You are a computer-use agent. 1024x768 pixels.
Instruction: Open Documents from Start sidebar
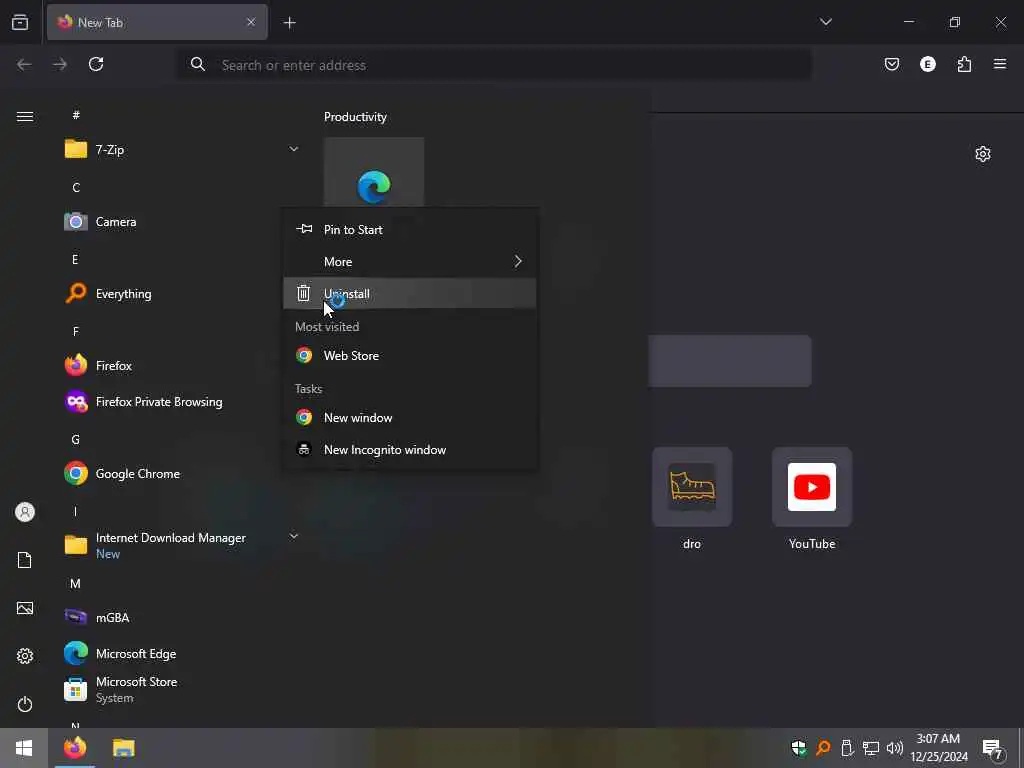(25, 560)
